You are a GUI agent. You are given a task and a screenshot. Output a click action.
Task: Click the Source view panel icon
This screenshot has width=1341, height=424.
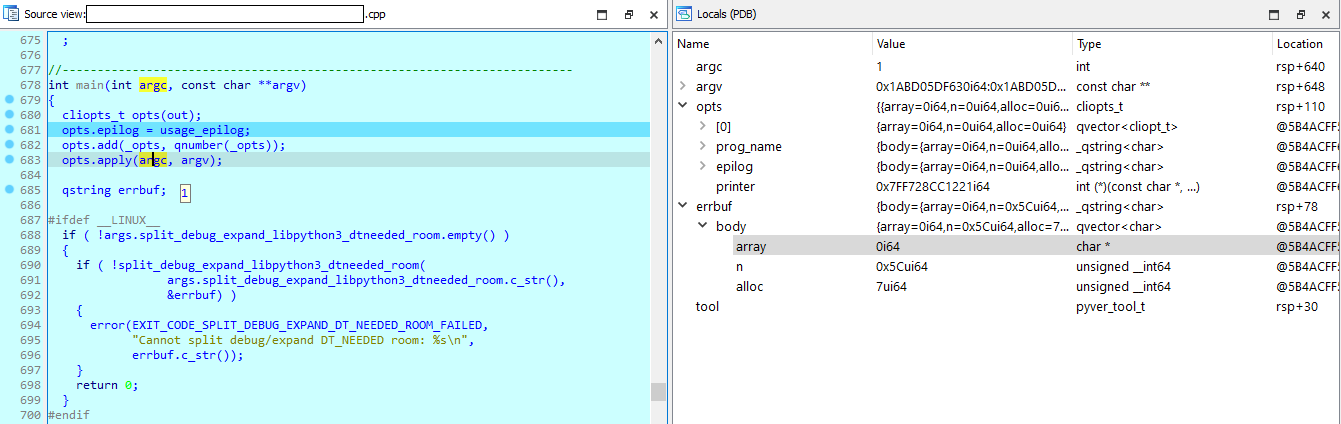(11, 15)
